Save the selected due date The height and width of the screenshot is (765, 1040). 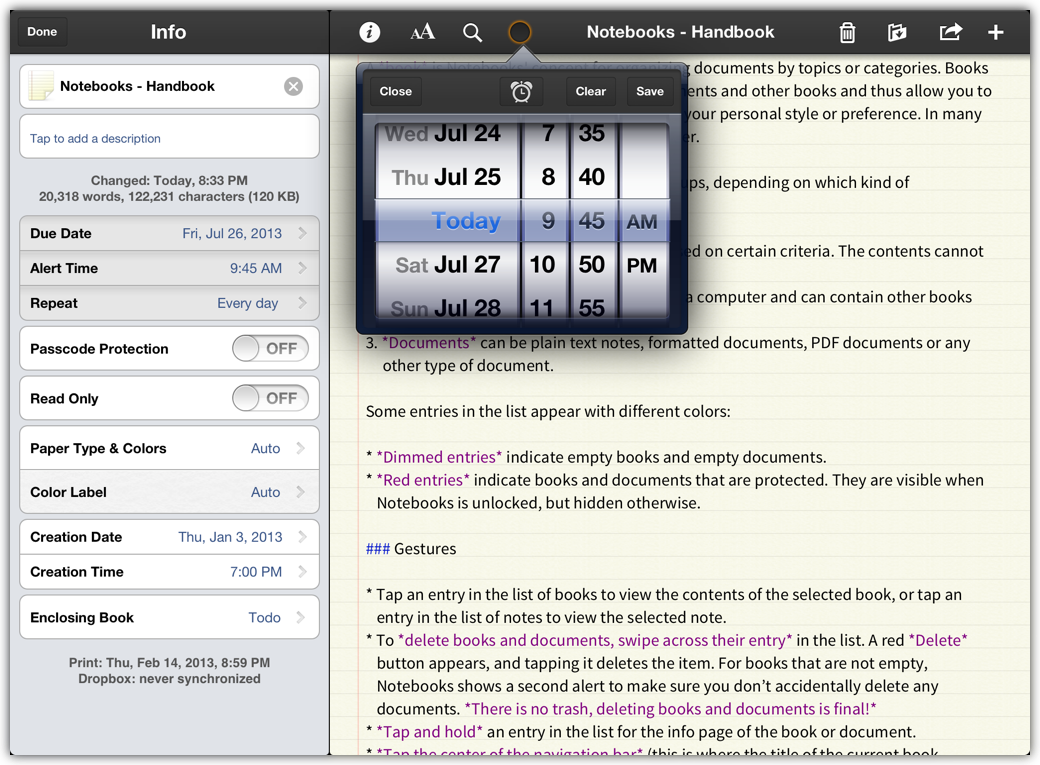coord(650,92)
